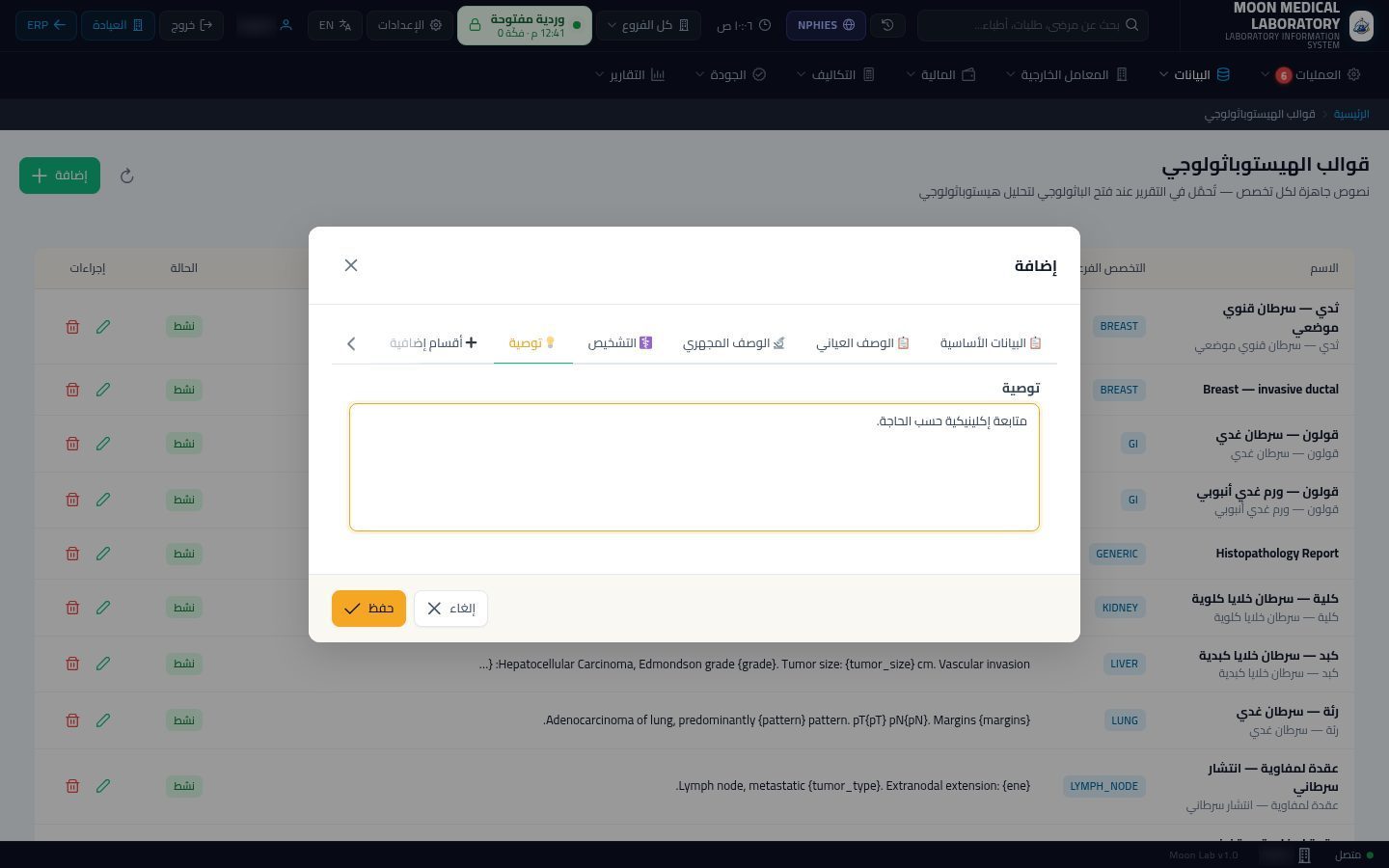
Task: Edit the LIVER template with pencil icon
Action: pos(103,664)
